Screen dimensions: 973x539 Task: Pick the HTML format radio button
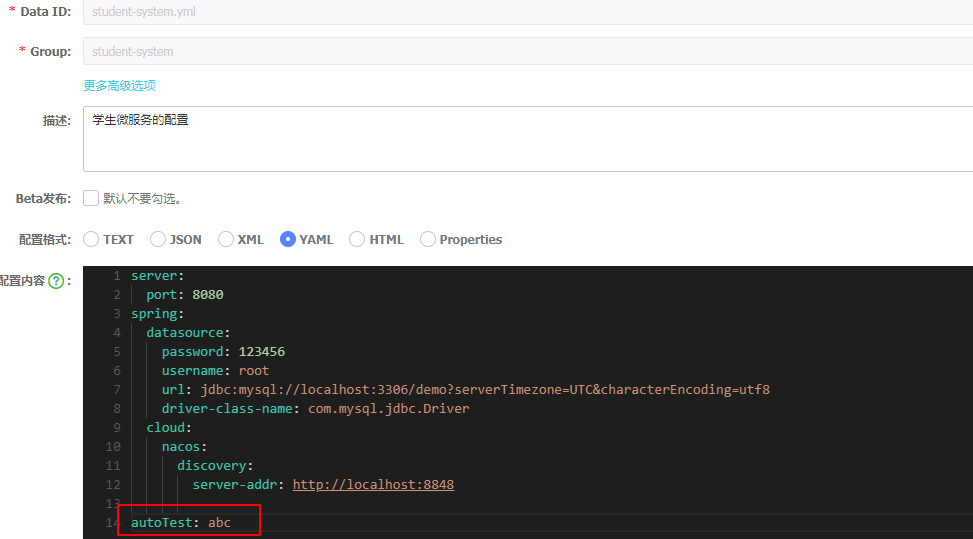click(x=357, y=239)
